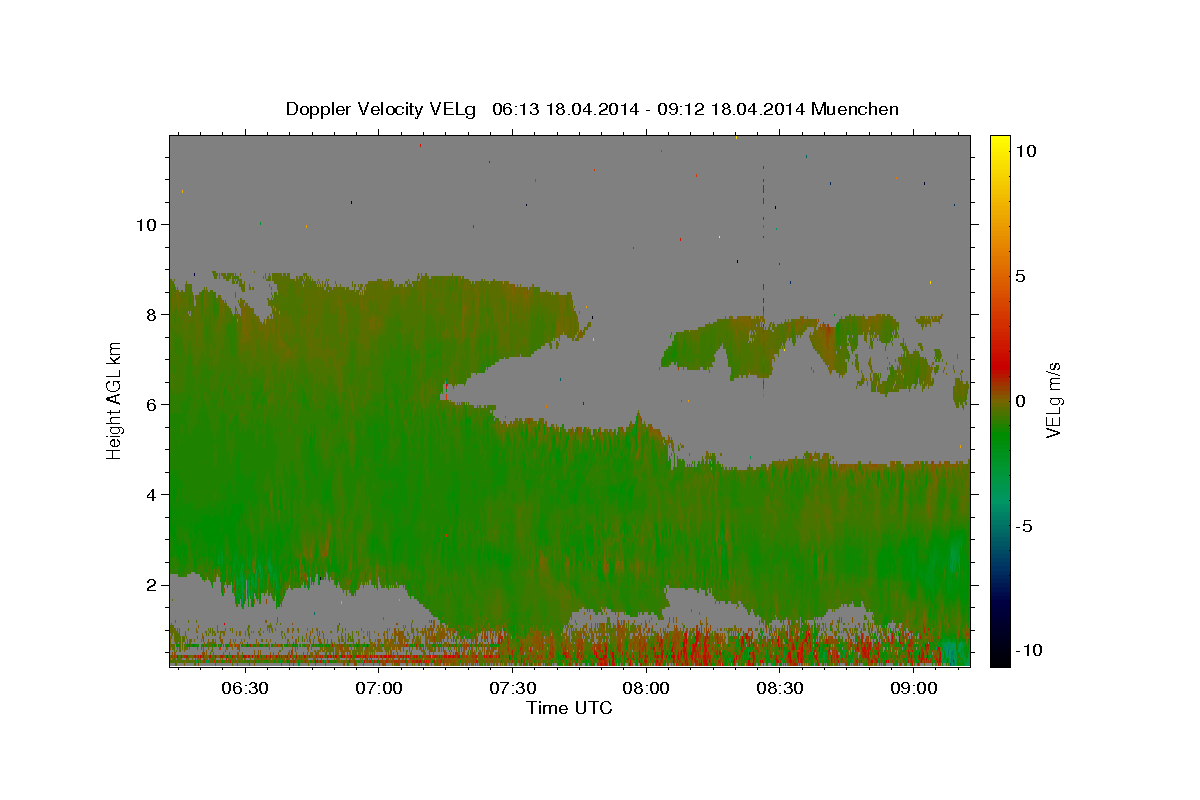
Task: Click the 07:00 time tick label
Action: tap(378, 689)
